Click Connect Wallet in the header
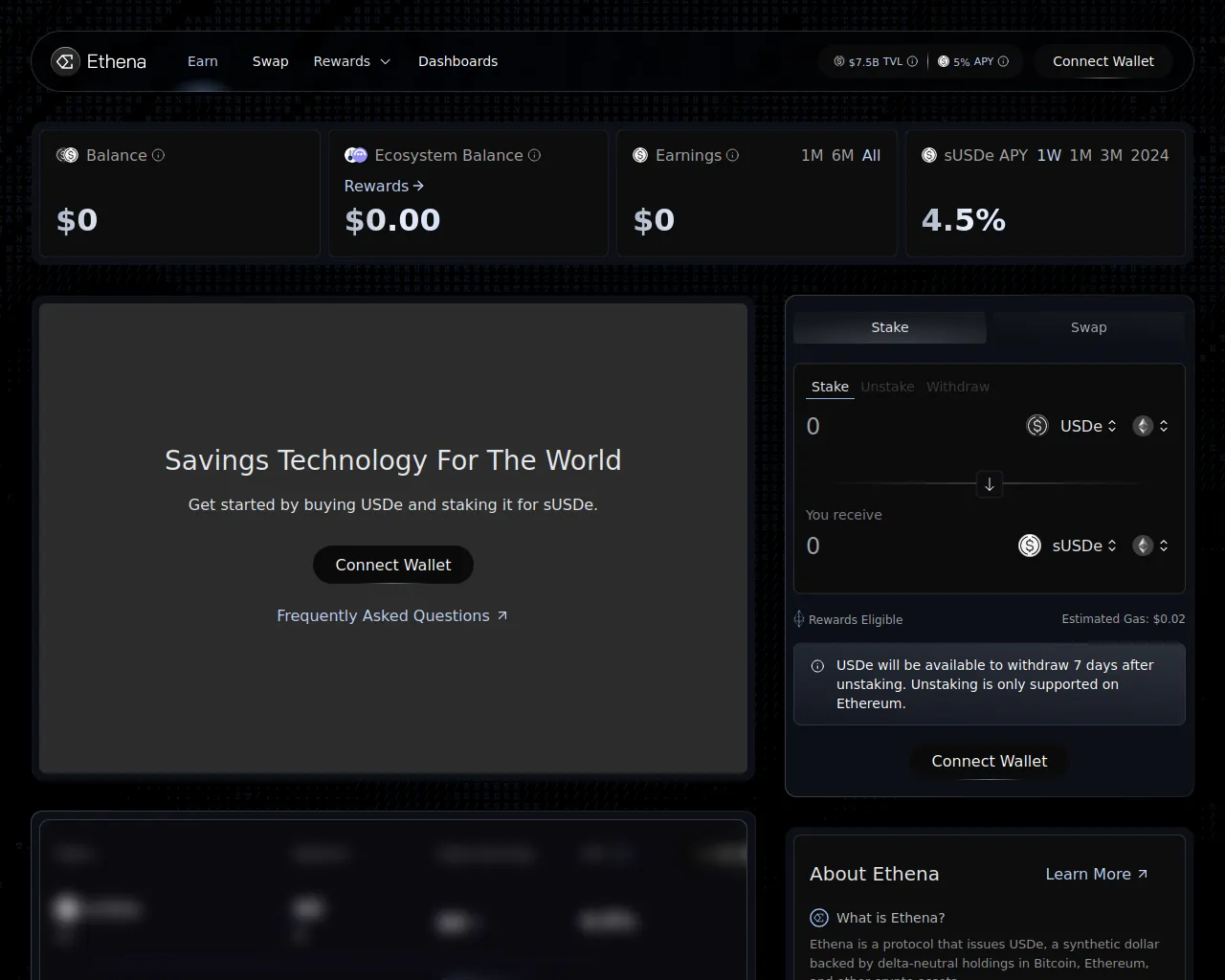This screenshot has width=1225, height=980. 1103,61
